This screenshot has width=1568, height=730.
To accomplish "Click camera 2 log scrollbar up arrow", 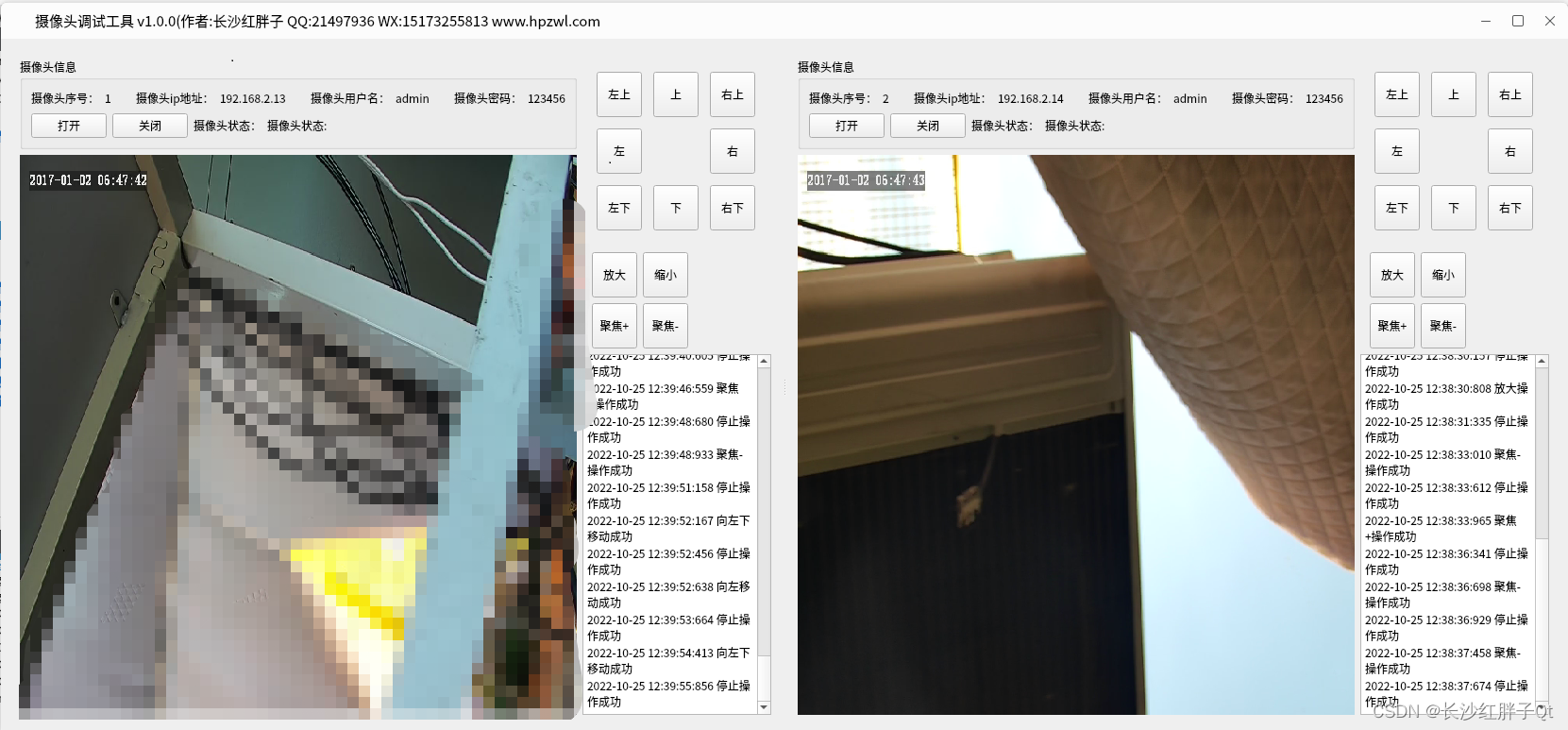I will 1543,362.
